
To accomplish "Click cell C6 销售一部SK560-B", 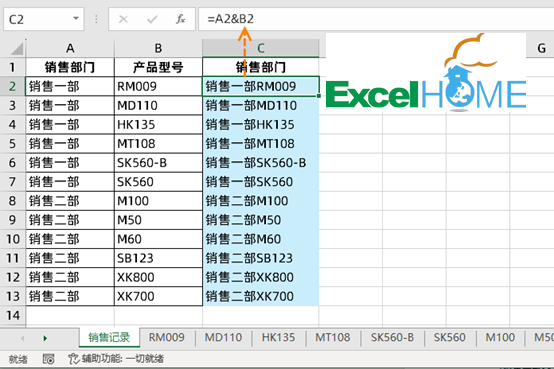I will [x=261, y=163].
